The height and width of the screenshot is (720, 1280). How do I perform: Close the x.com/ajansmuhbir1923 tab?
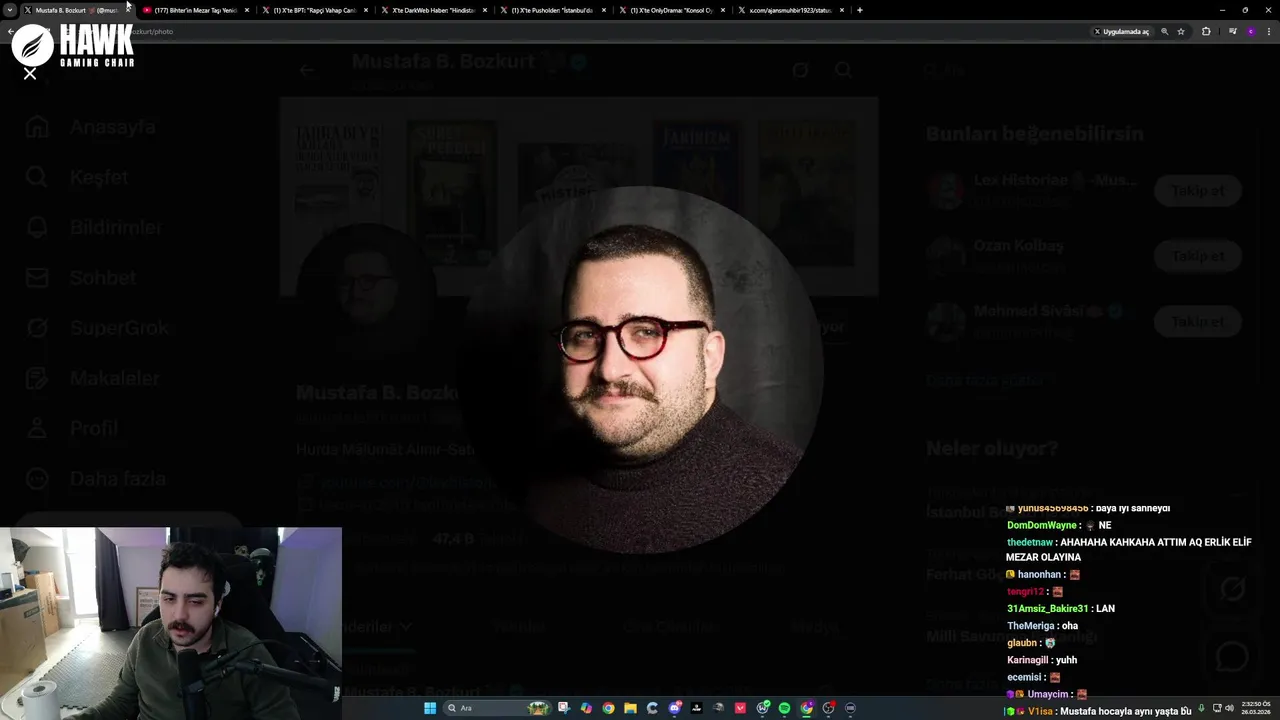click(x=842, y=10)
